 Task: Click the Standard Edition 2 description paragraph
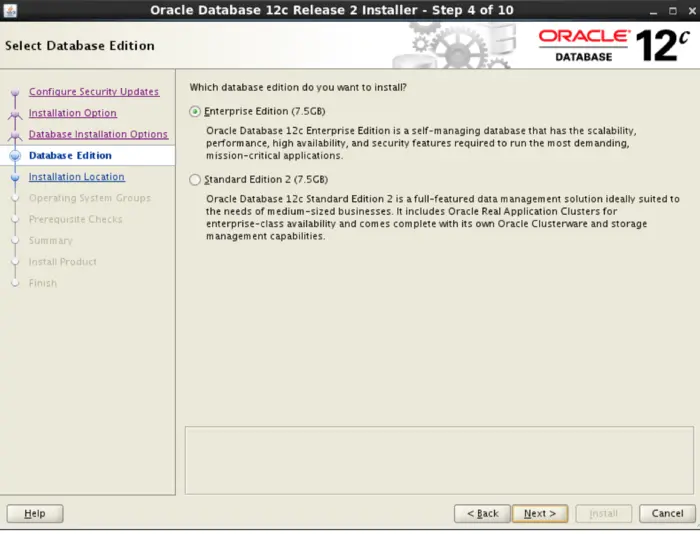click(442, 217)
